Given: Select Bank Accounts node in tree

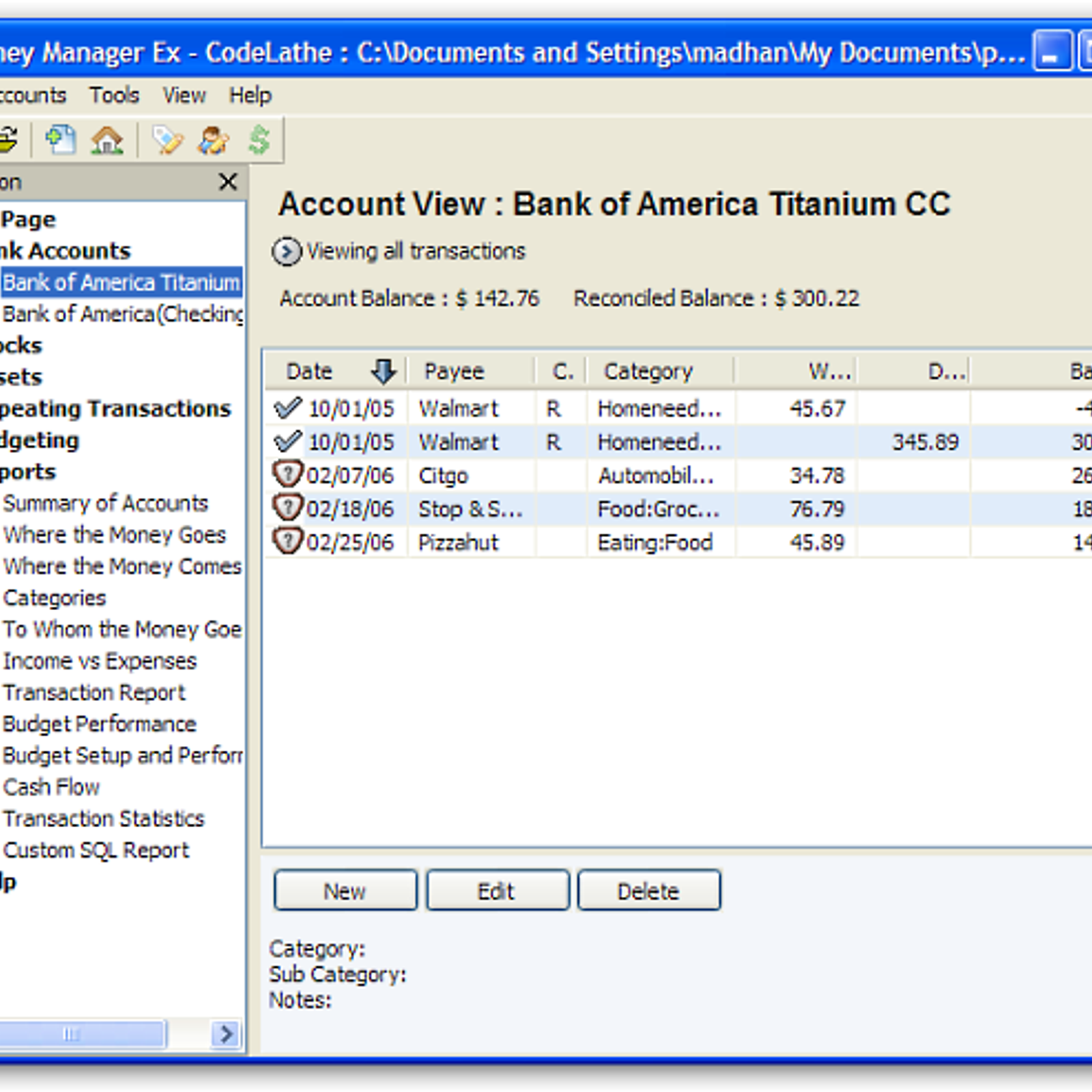Looking at the screenshot, I should (65, 250).
